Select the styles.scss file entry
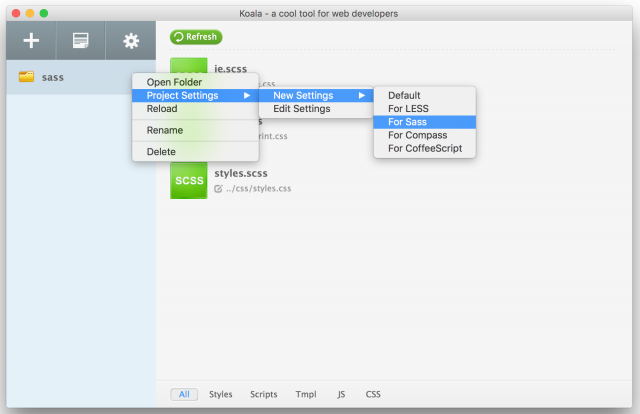 [241, 173]
